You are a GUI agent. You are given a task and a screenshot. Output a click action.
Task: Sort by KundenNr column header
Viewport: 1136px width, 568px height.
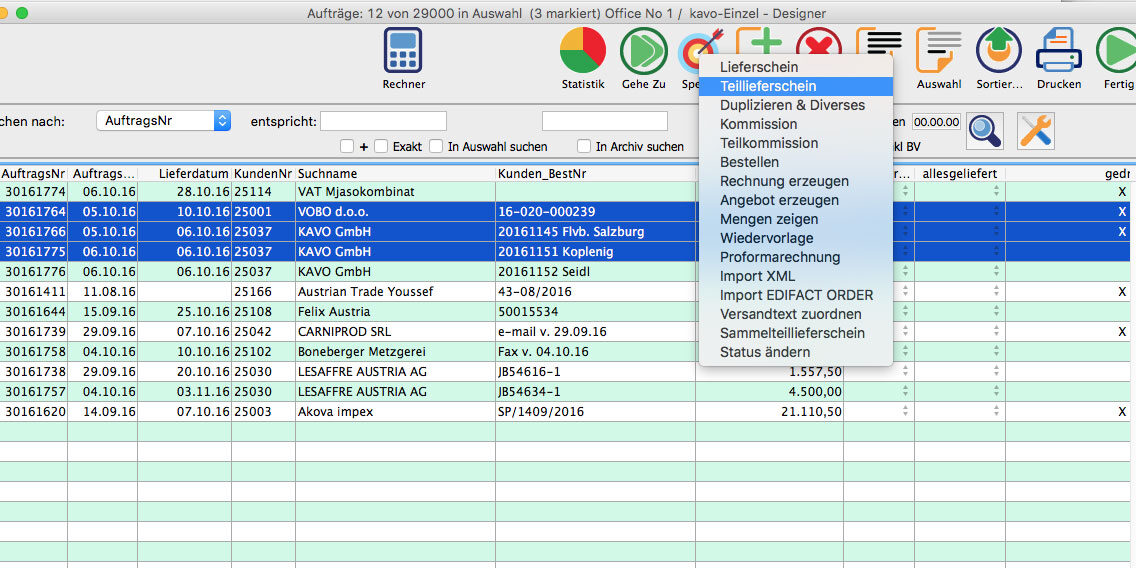263,174
